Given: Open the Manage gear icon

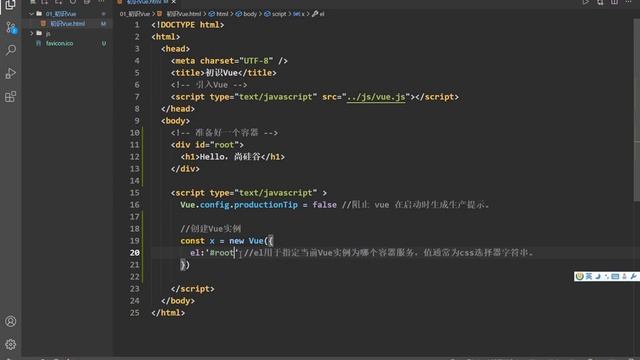Looking at the screenshot, I should point(11,344).
